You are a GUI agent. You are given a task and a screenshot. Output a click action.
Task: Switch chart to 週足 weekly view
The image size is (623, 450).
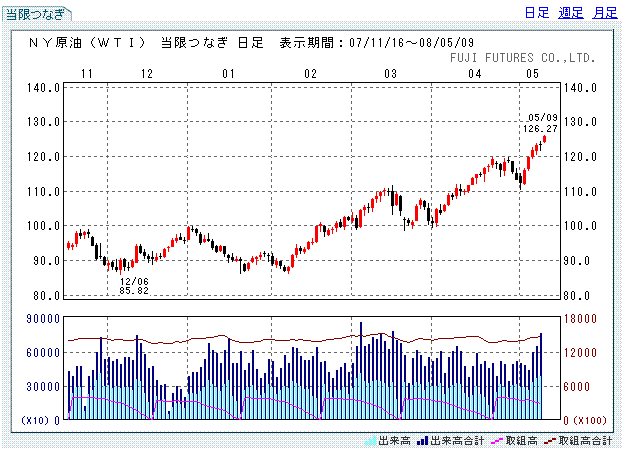tap(571, 13)
